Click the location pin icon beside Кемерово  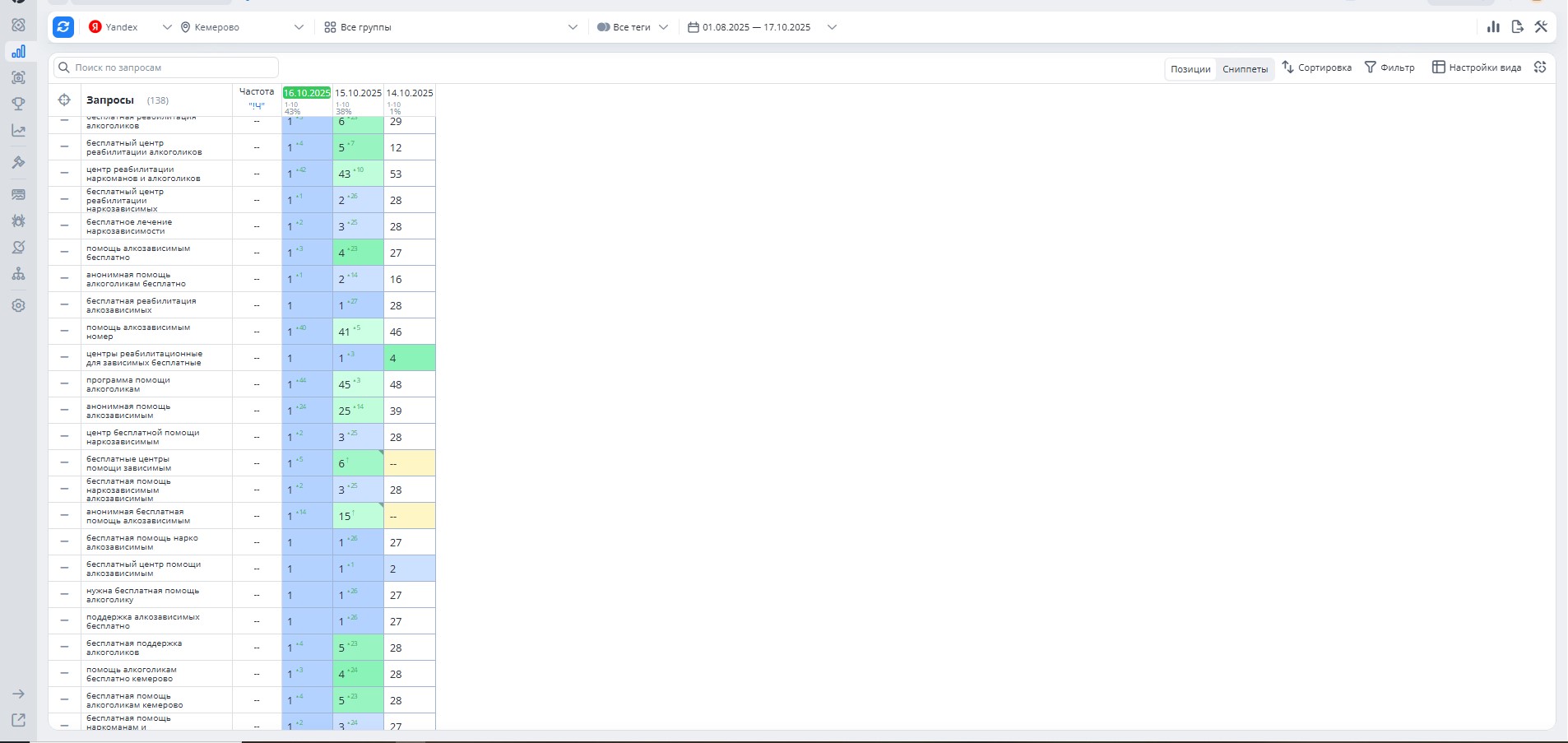pos(185,27)
